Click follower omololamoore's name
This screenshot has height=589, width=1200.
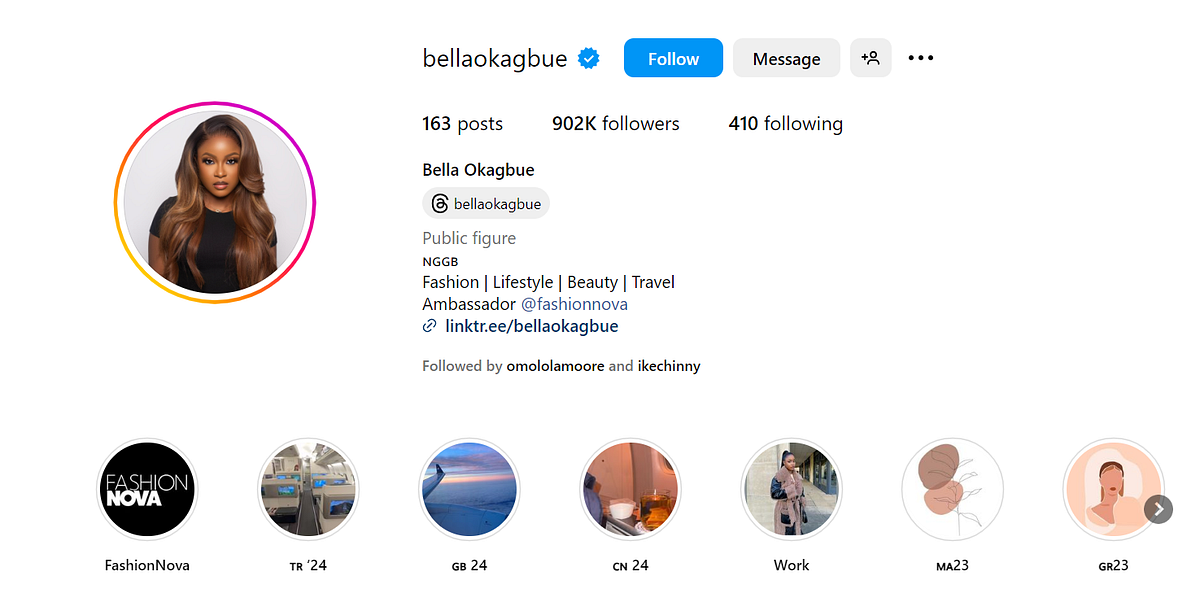(555, 366)
